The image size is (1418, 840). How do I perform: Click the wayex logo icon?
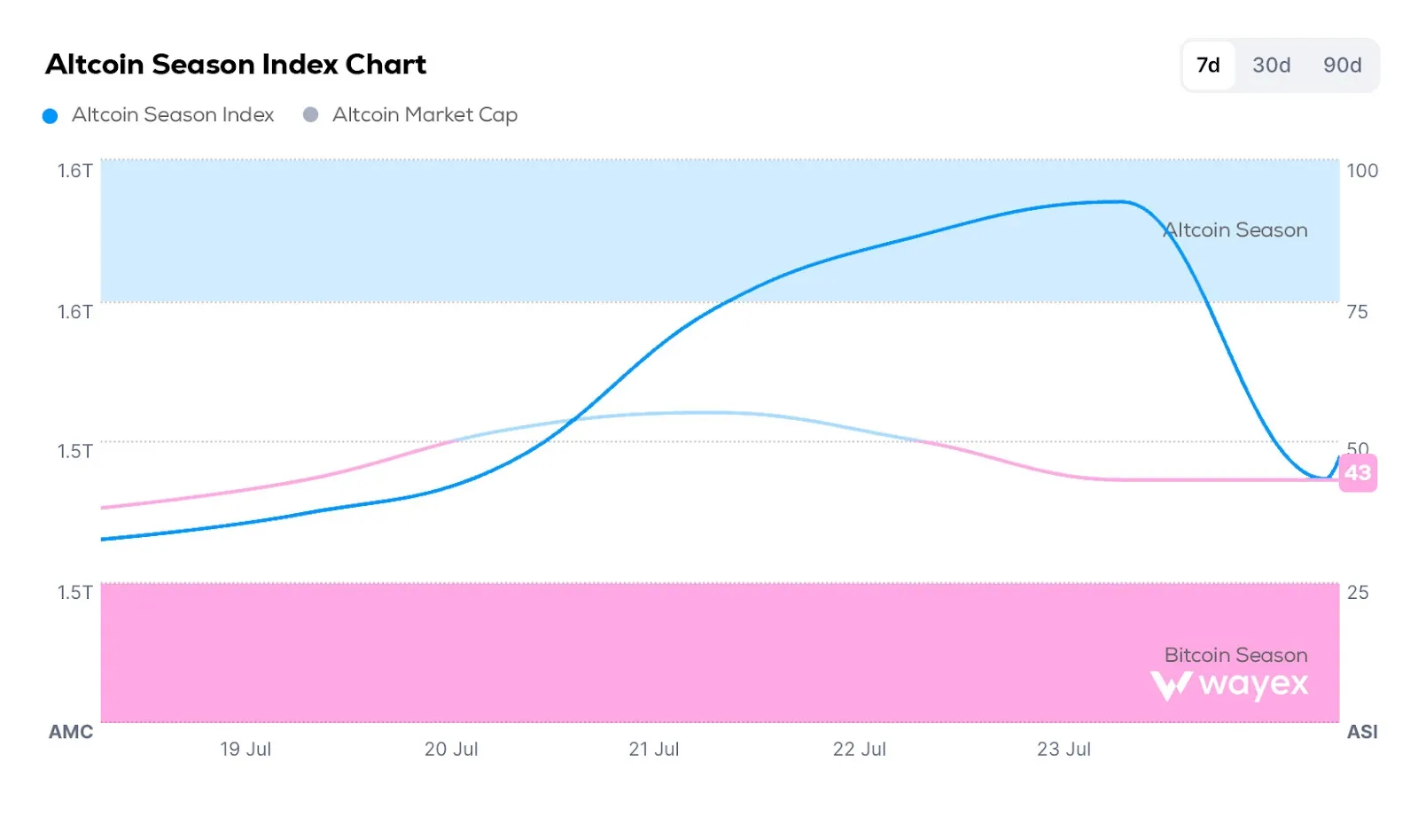(1170, 685)
